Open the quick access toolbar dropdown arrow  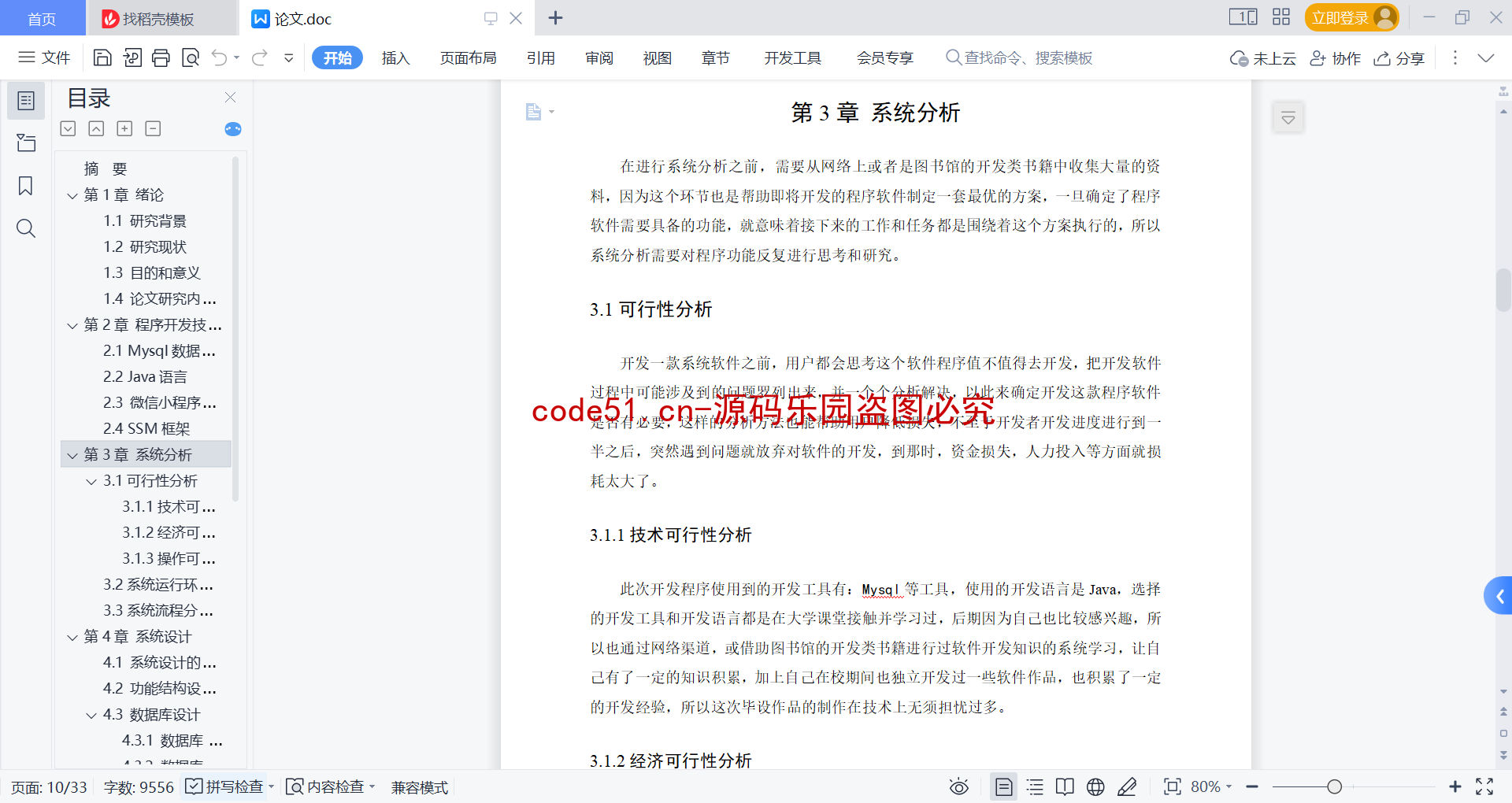point(289,57)
